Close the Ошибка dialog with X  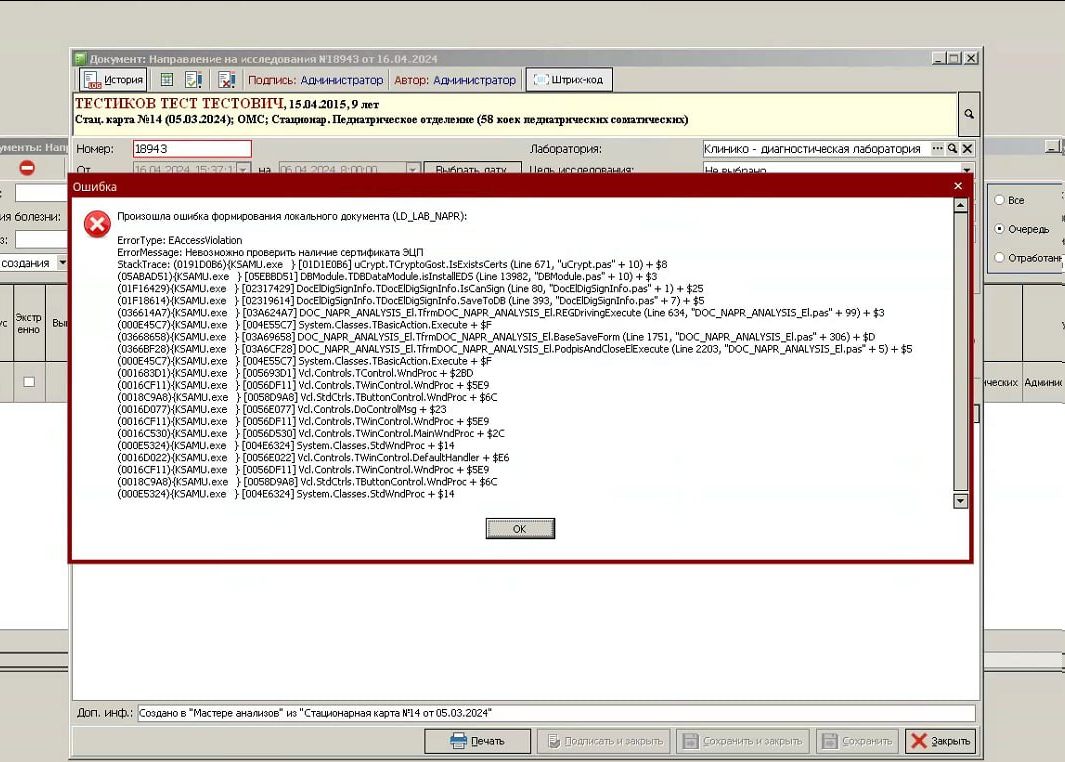(x=957, y=186)
